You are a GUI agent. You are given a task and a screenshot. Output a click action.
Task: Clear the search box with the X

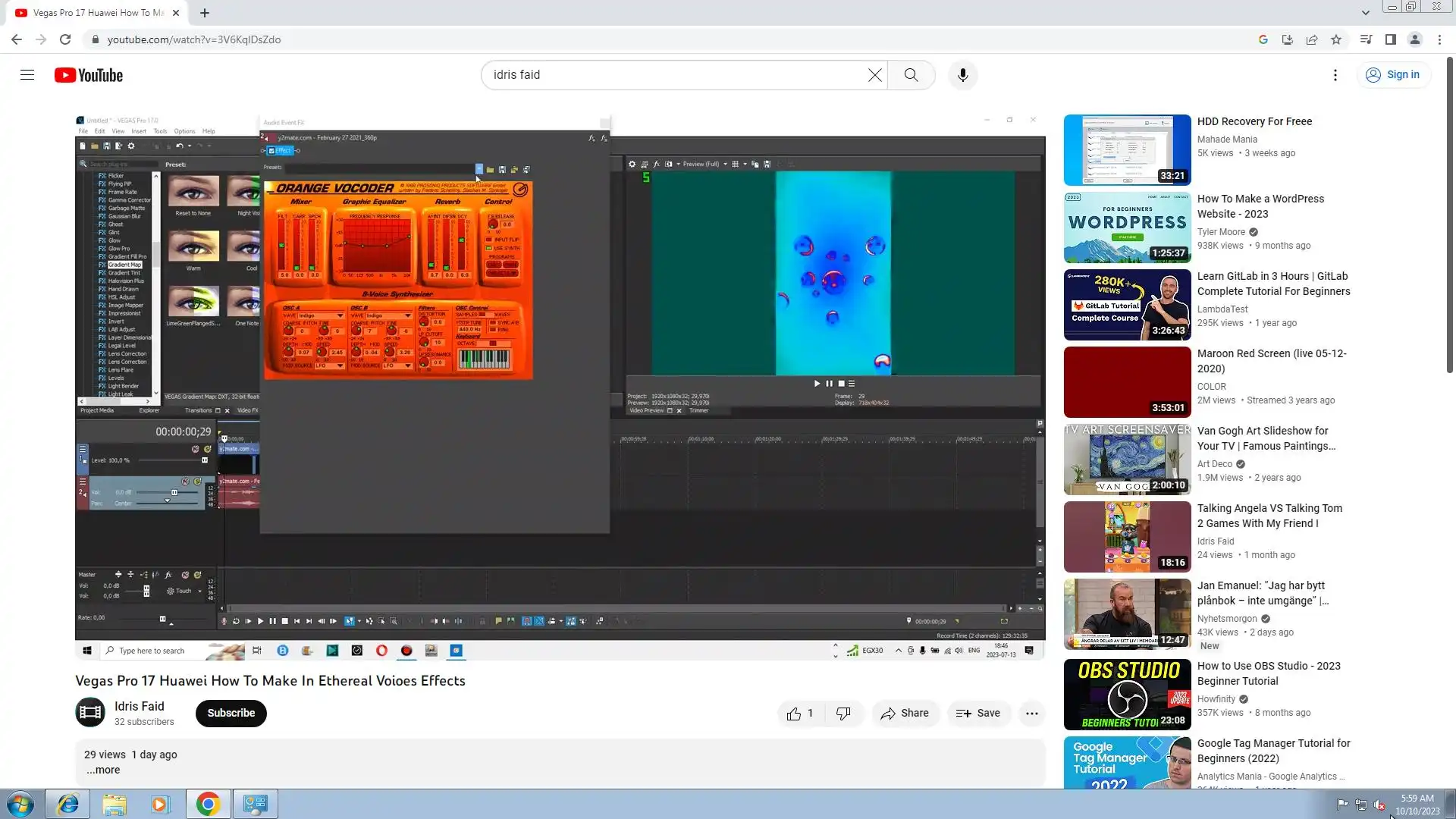pyautogui.click(x=874, y=75)
